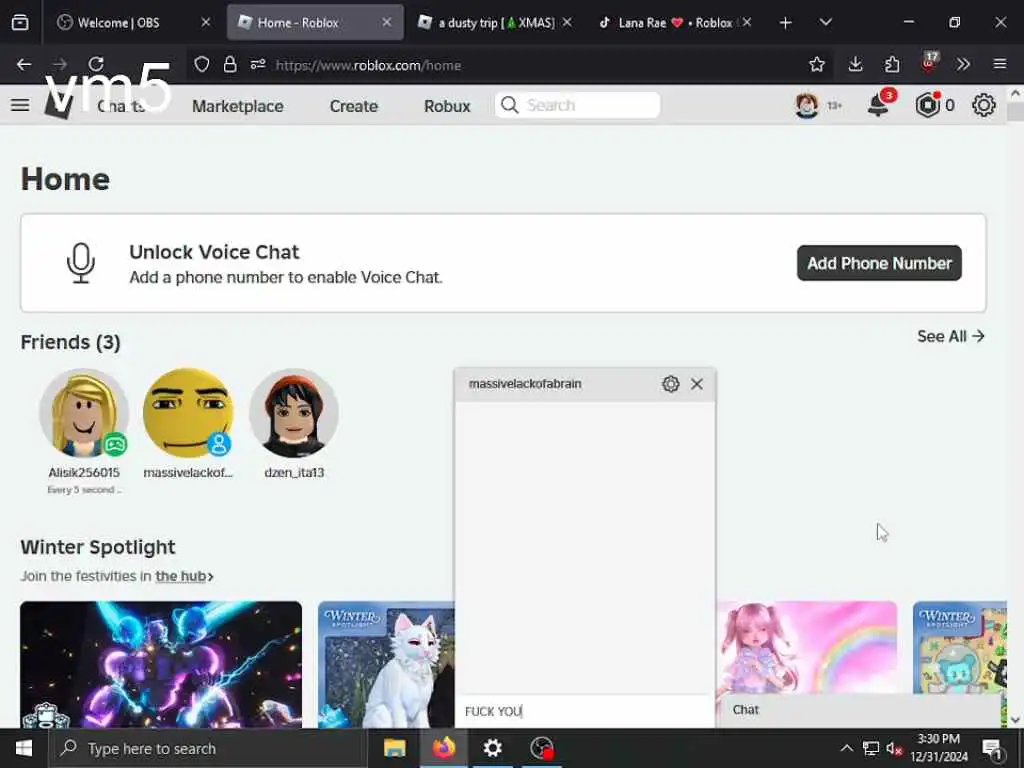Open the Robux balance icon
Image resolution: width=1024 pixels, height=768 pixels.
point(927,105)
